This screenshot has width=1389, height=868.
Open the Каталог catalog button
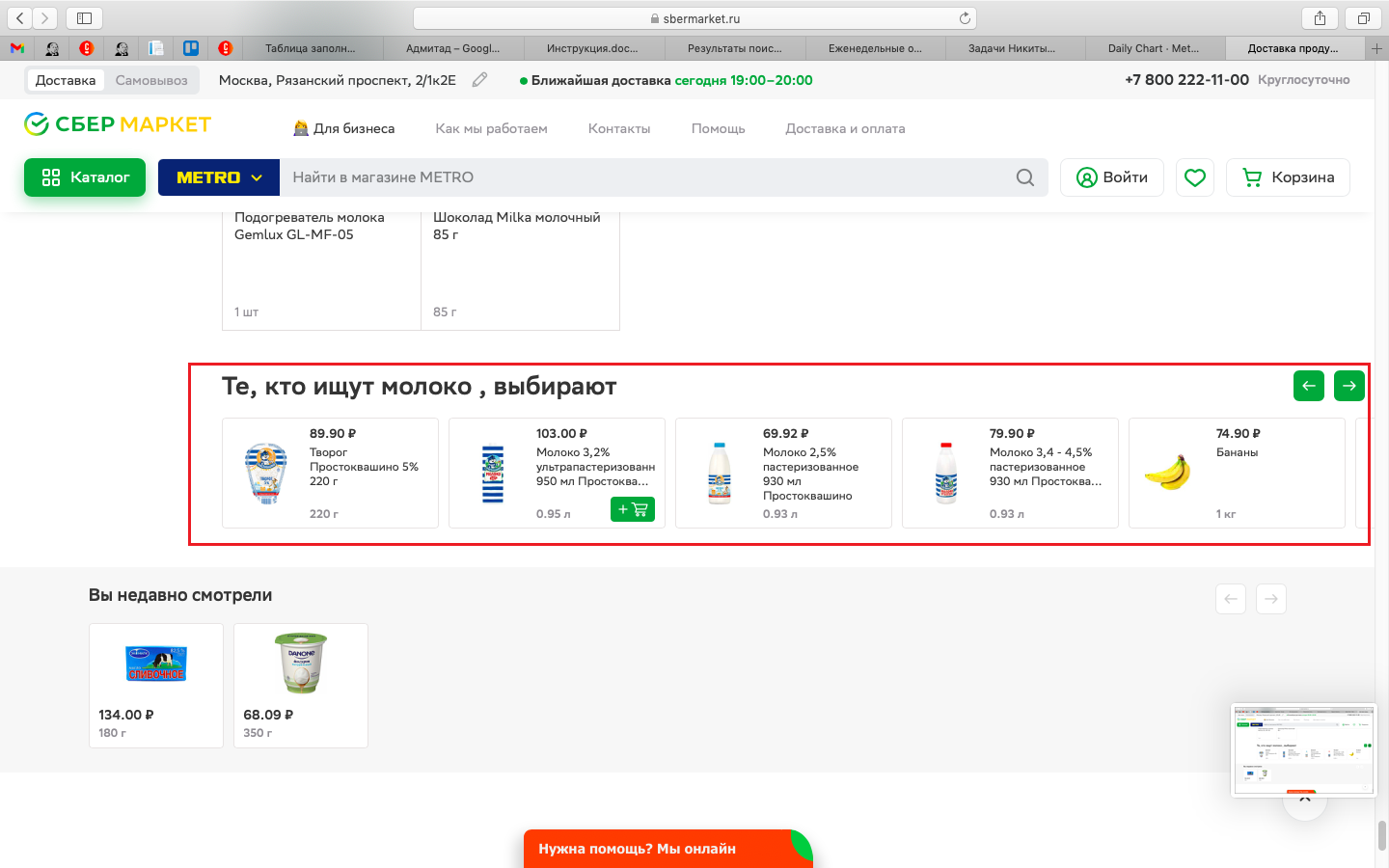click(x=85, y=177)
